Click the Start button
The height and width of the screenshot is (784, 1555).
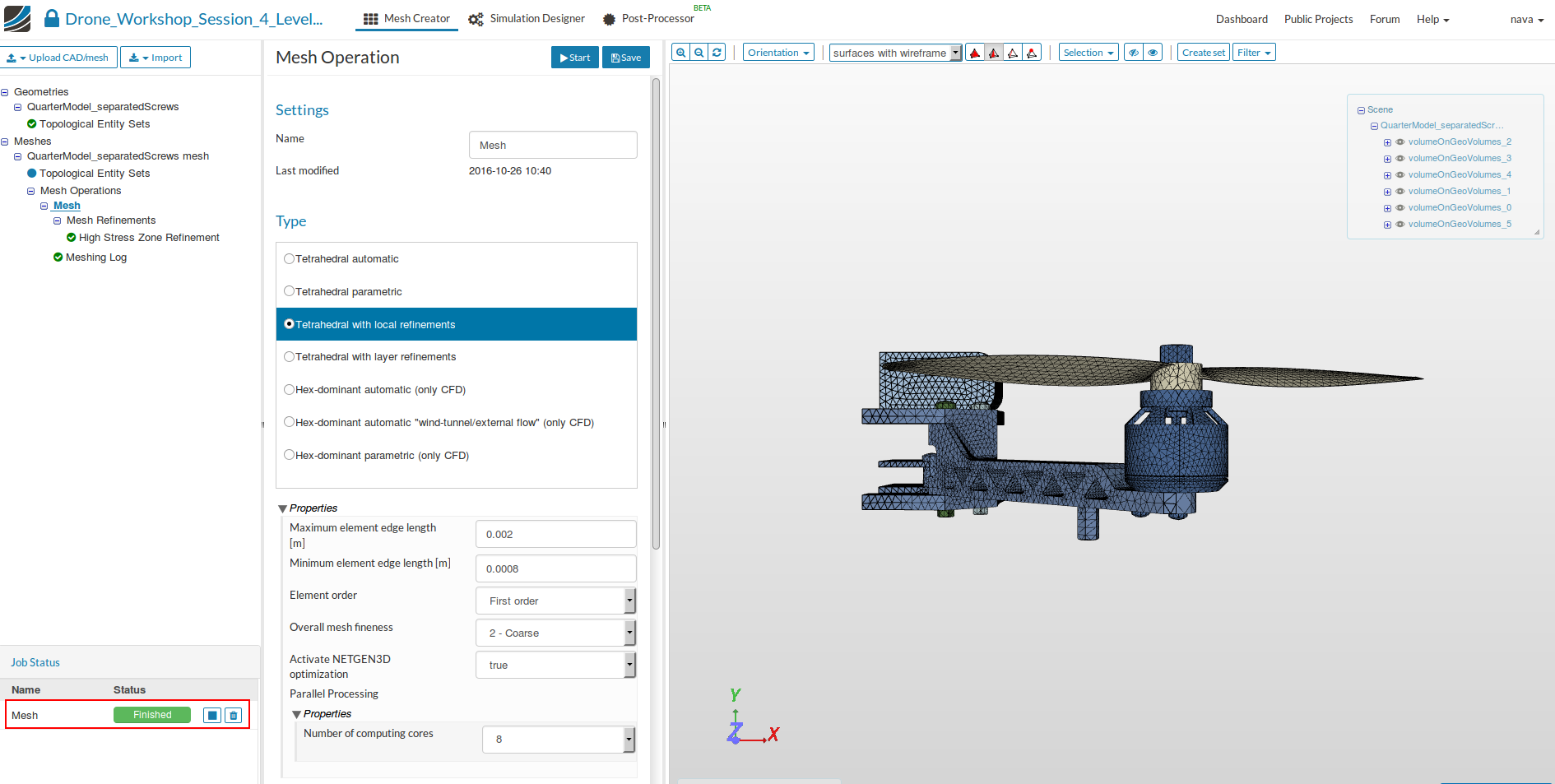[x=574, y=58]
